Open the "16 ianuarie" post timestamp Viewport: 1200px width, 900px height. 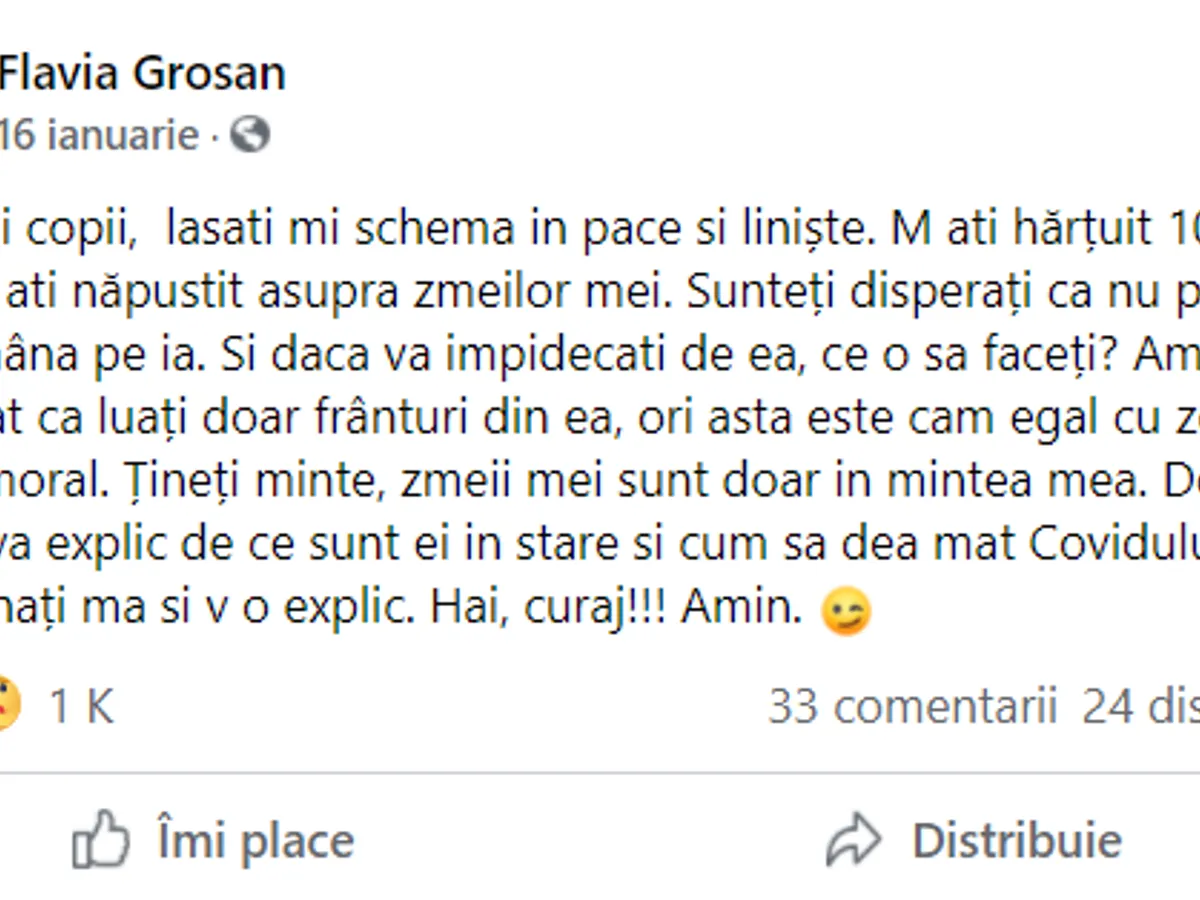99,134
